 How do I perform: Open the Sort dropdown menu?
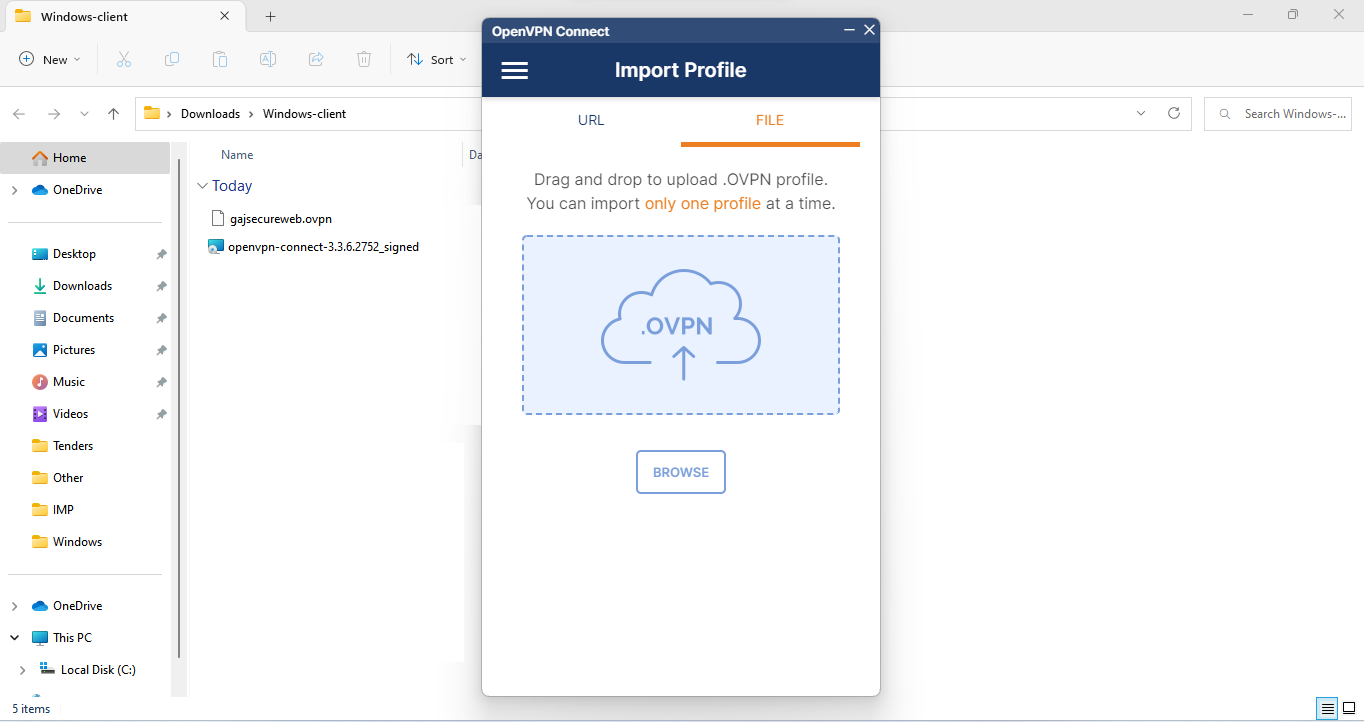pos(437,60)
